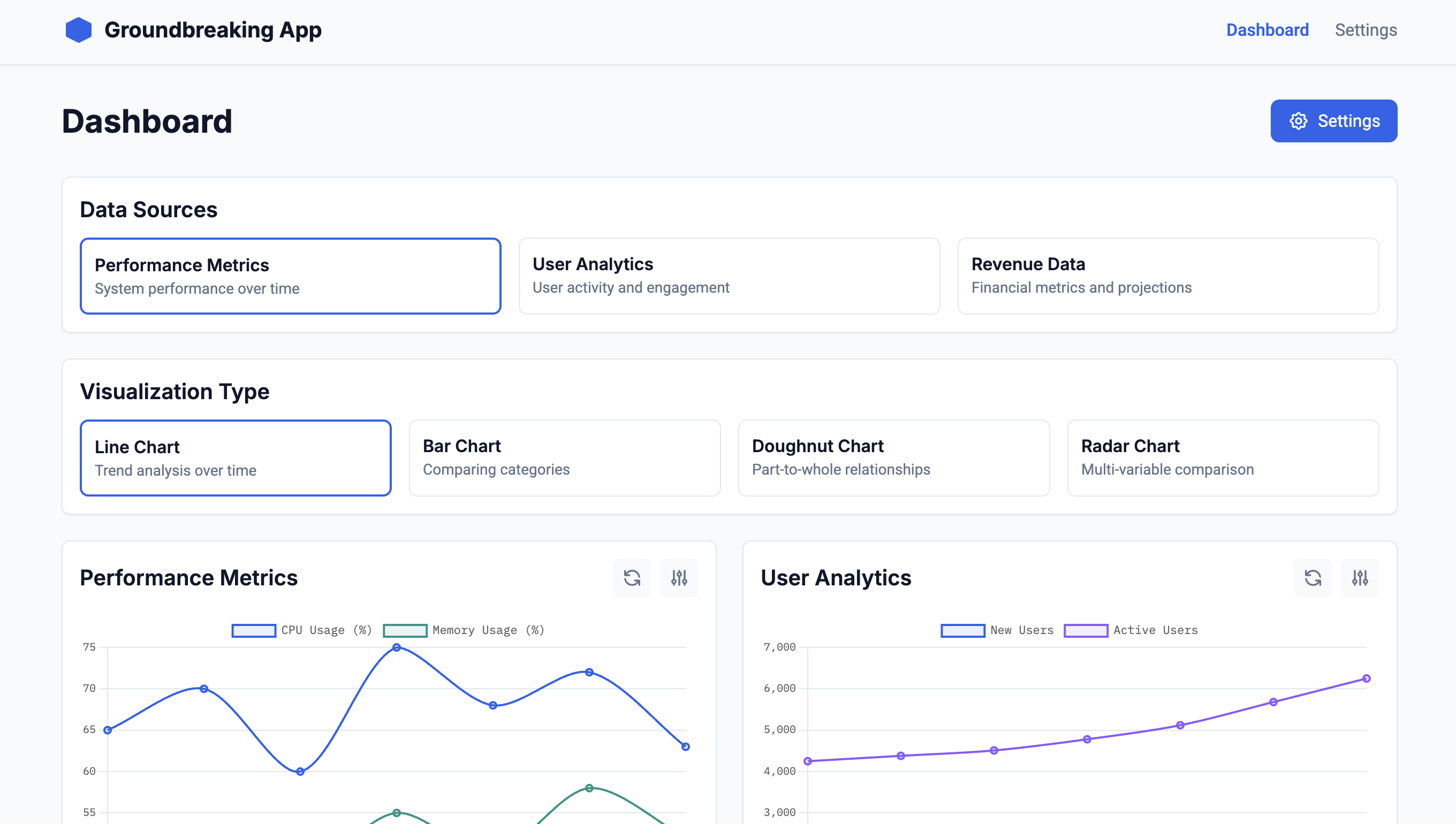Pick Radar Chart visualization type
This screenshot has height=824, width=1456.
point(1223,458)
